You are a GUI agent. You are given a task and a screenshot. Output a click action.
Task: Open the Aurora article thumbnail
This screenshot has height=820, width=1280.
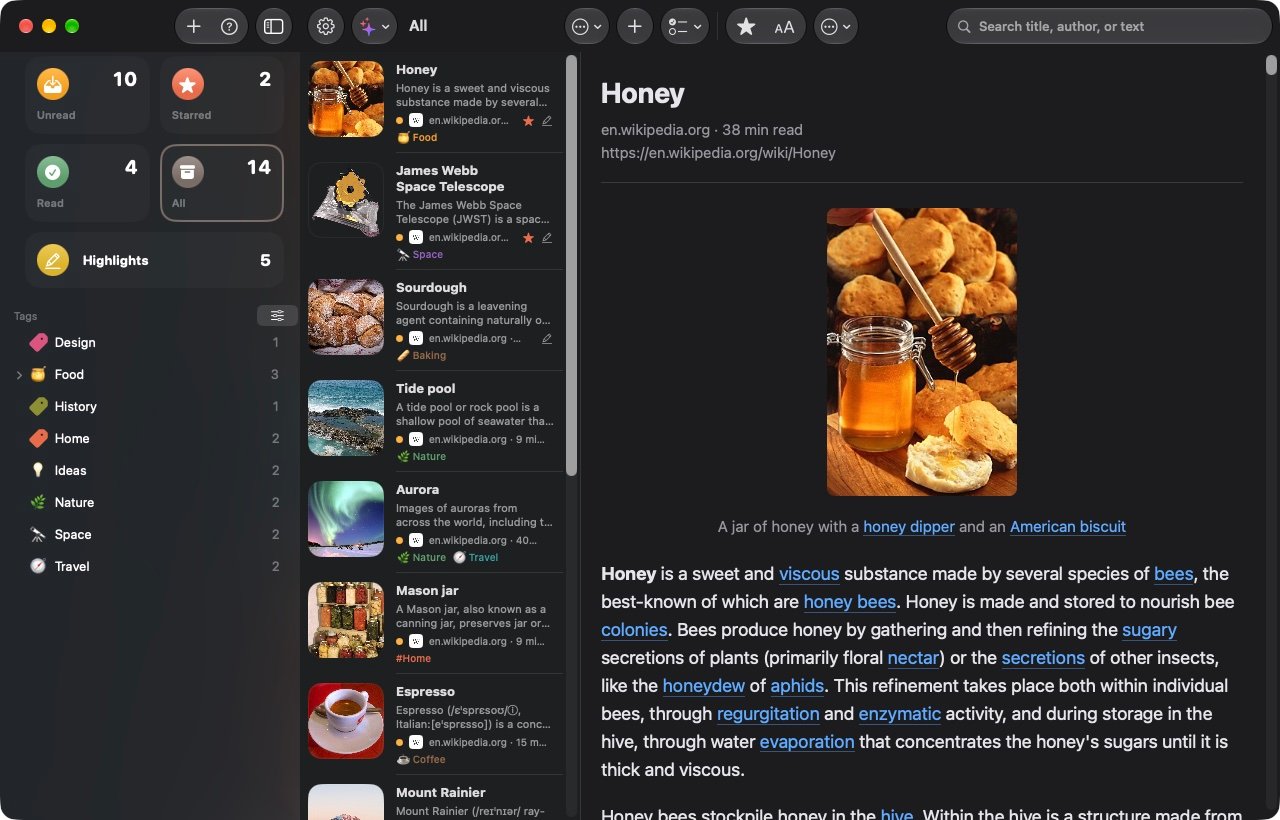[346, 519]
